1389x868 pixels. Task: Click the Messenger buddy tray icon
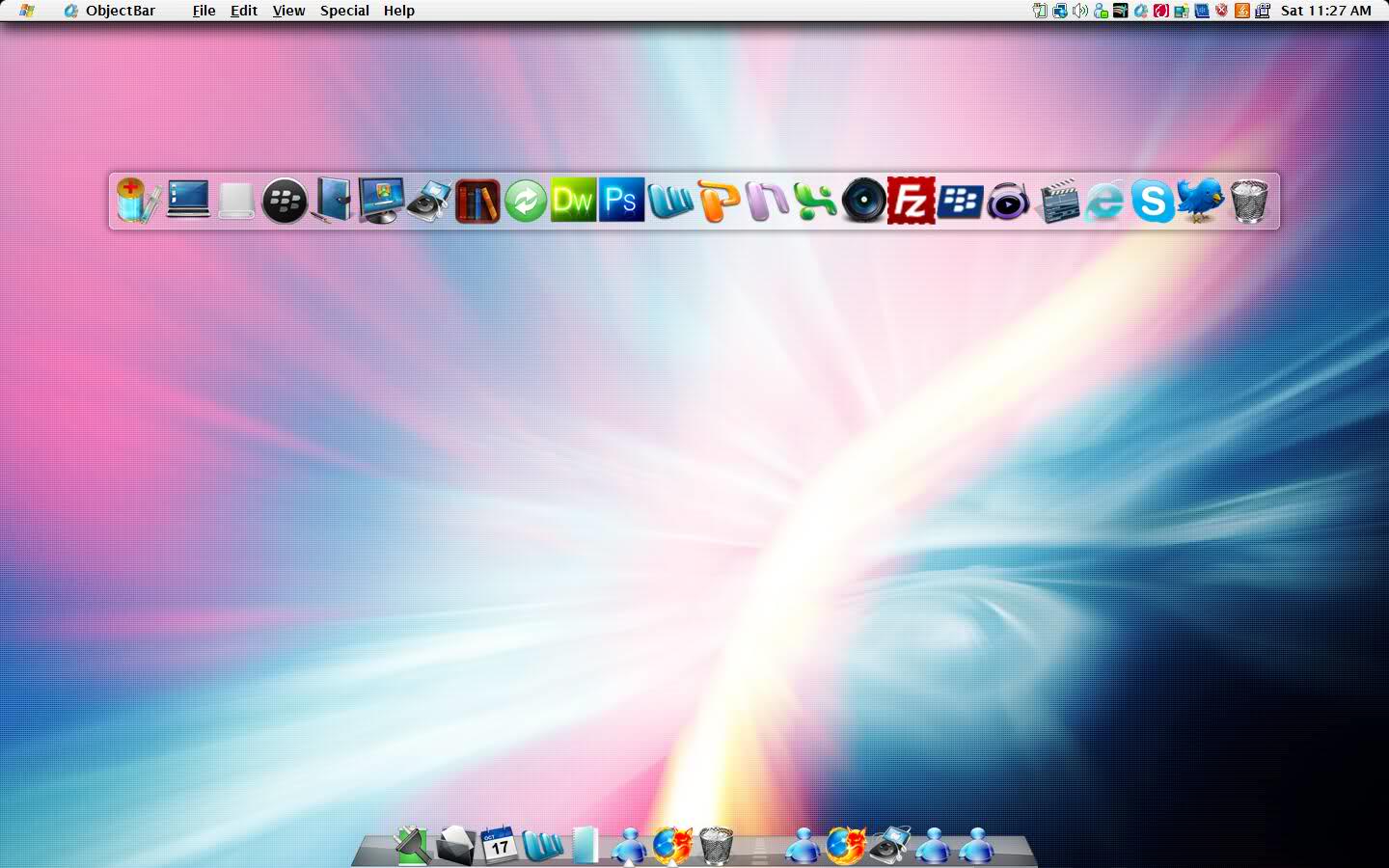click(1101, 11)
